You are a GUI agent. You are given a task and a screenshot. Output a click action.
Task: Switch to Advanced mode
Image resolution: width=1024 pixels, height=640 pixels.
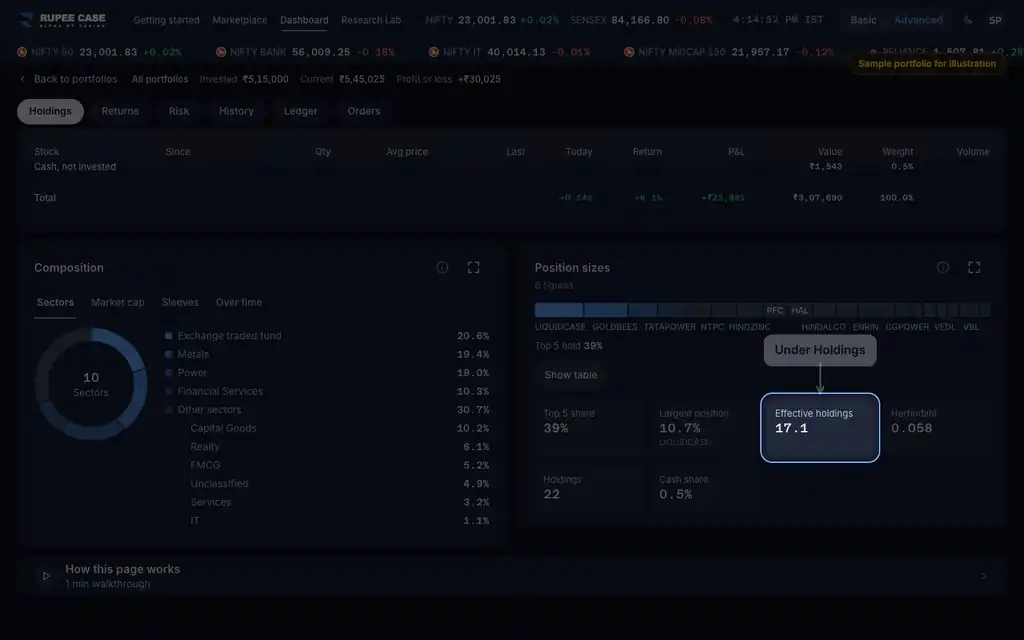[x=918, y=20]
